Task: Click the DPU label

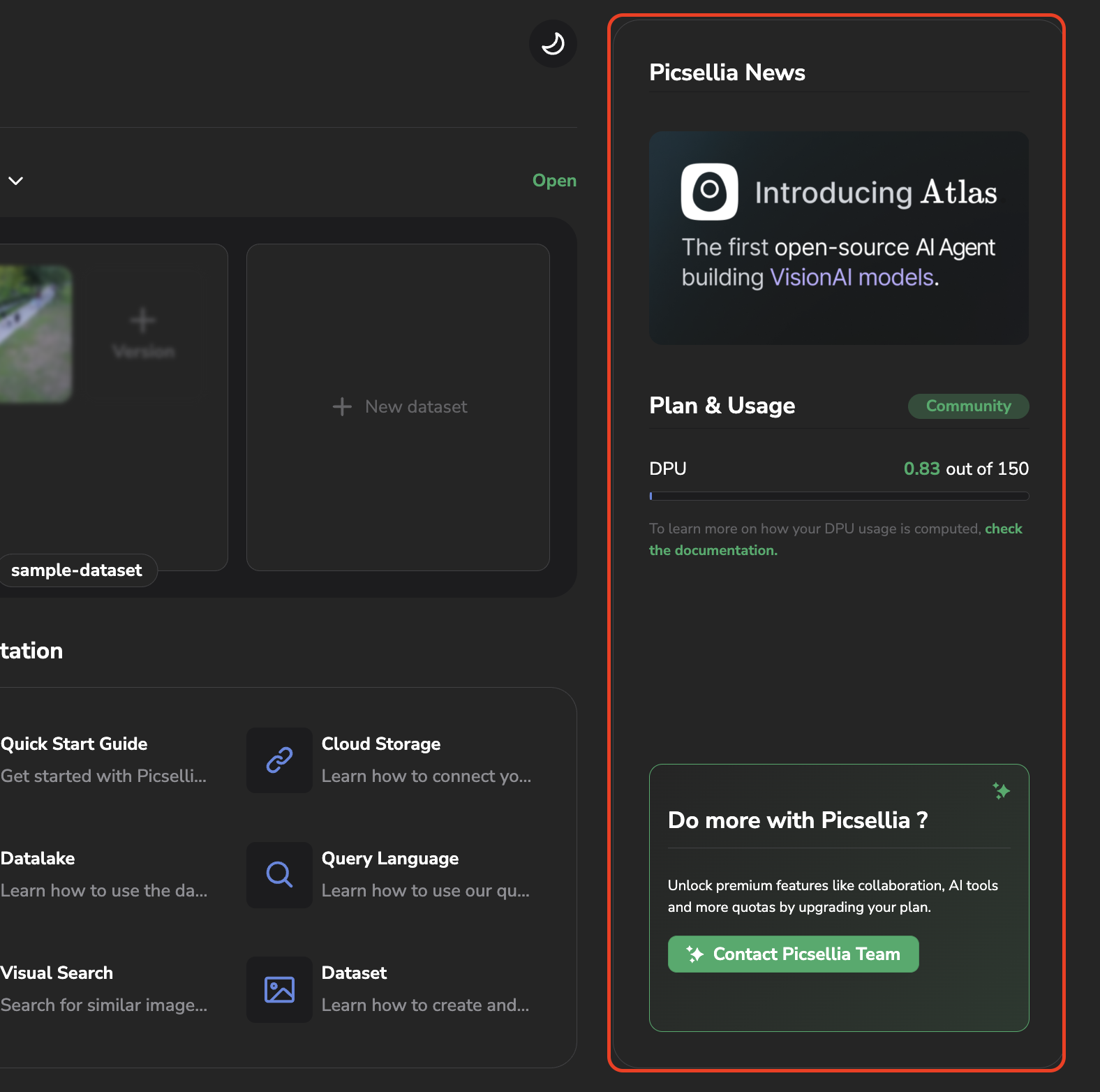Action: click(668, 468)
